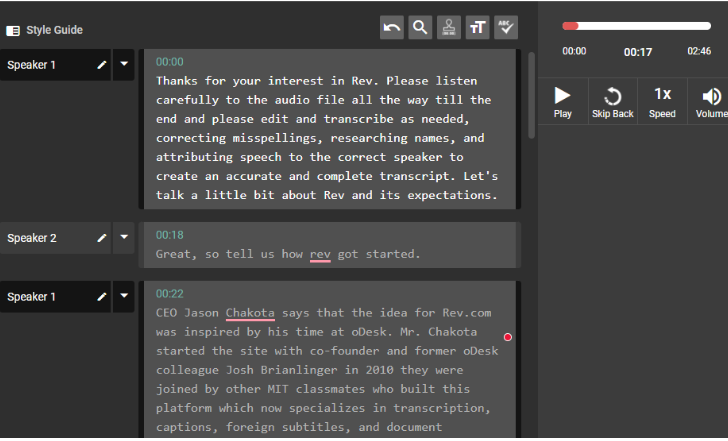The height and width of the screenshot is (441, 728).
Task: Click the underlined name 'Chakota'
Action: pyautogui.click(x=250, y=313)
